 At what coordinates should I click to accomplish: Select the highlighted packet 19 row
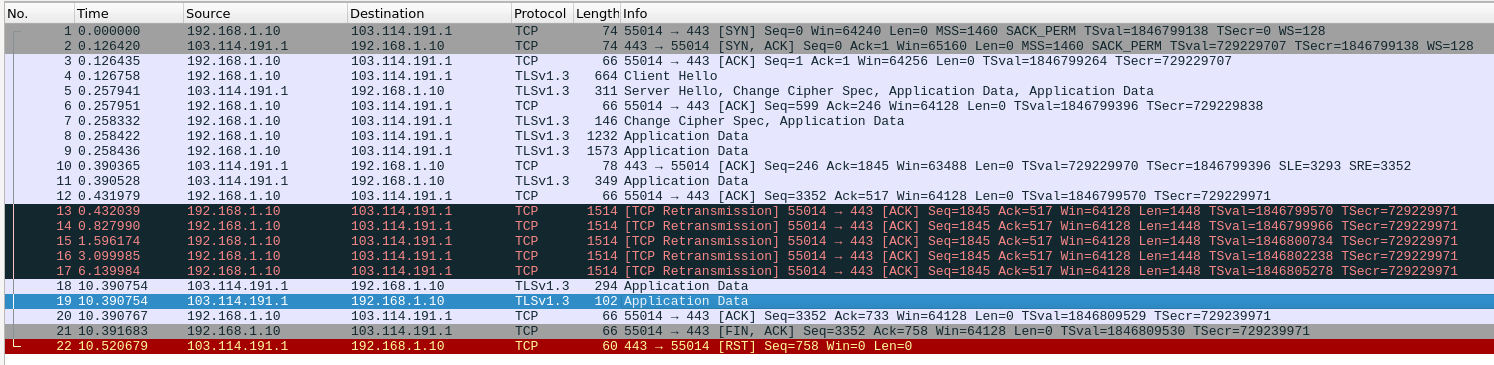tap(747, 301)
